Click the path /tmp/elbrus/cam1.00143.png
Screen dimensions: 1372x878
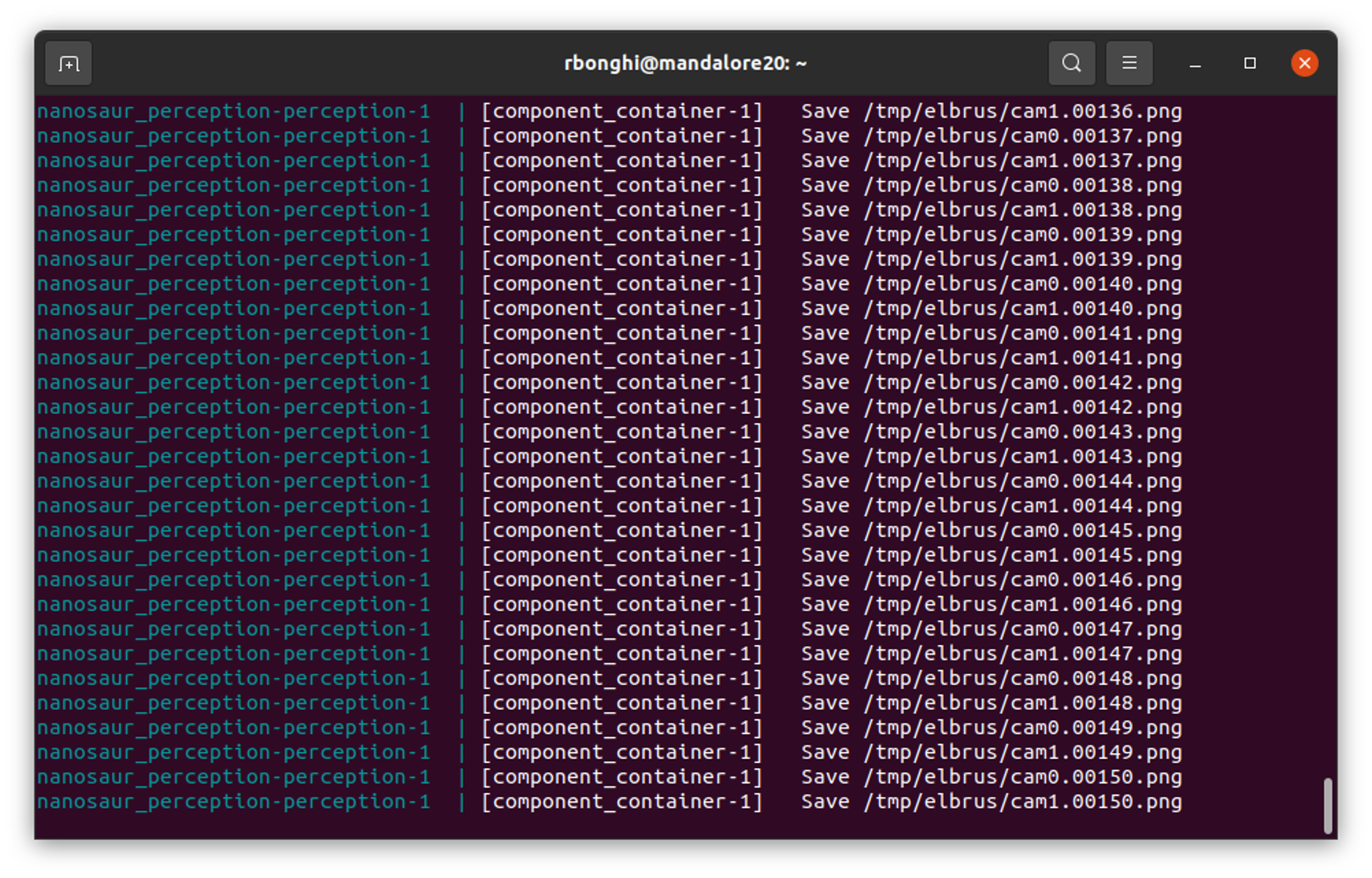tap(1022, 457)
